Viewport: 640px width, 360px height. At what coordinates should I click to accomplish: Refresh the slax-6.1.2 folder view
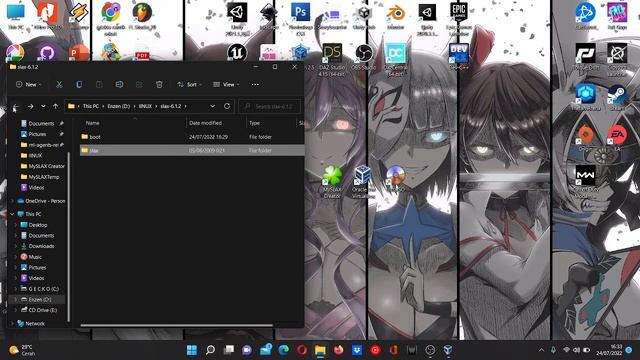coord(227,106)
